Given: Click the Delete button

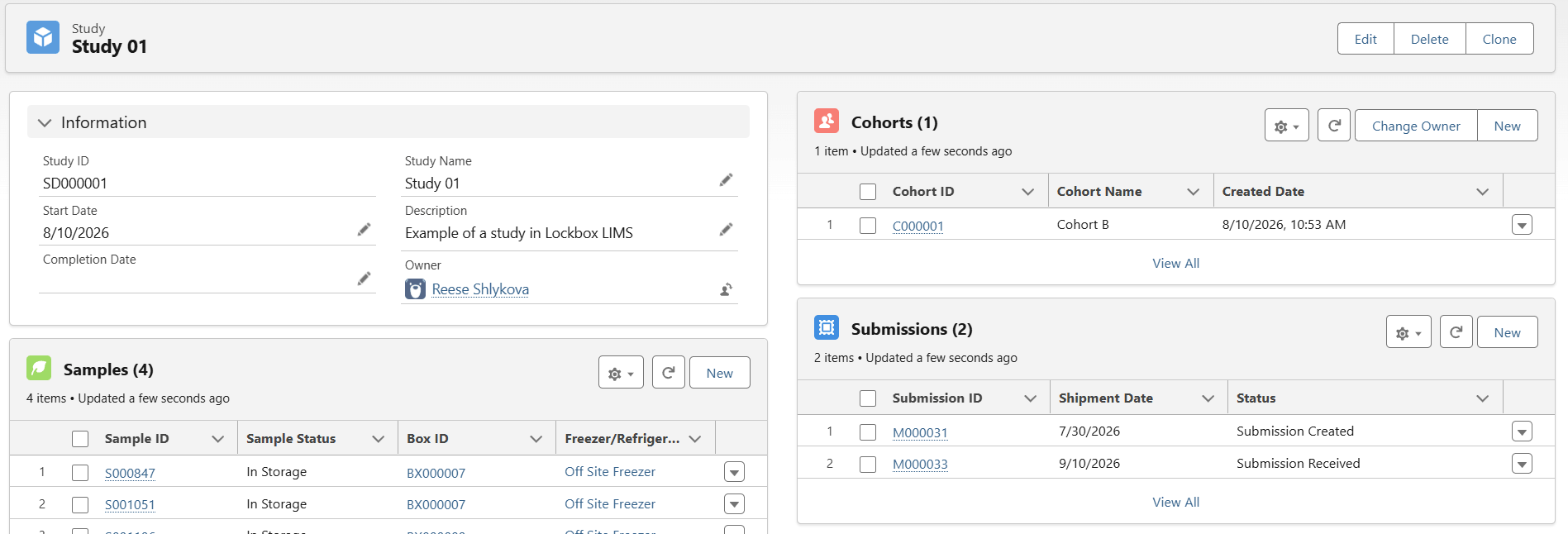Looking at the screenshot, I should pos(1429,39).
